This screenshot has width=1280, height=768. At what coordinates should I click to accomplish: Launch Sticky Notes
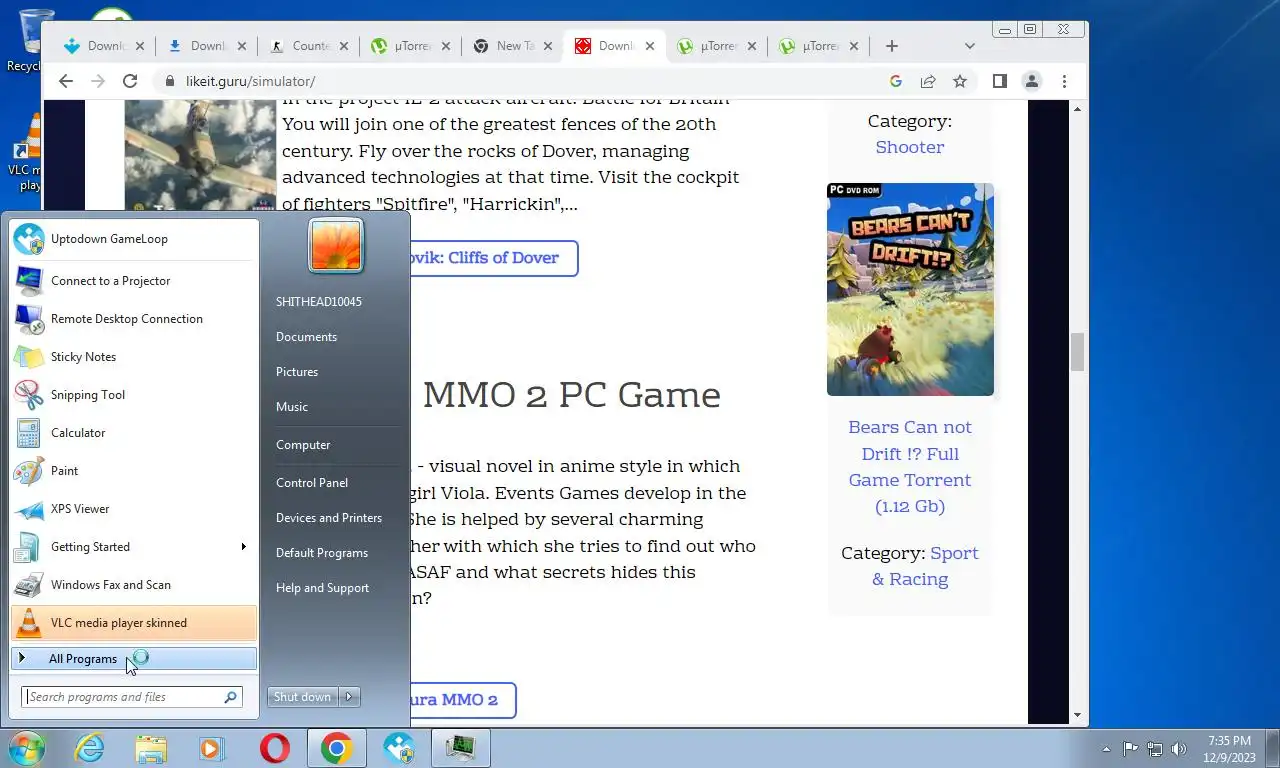pyautogui.click(x=134, y=357)
